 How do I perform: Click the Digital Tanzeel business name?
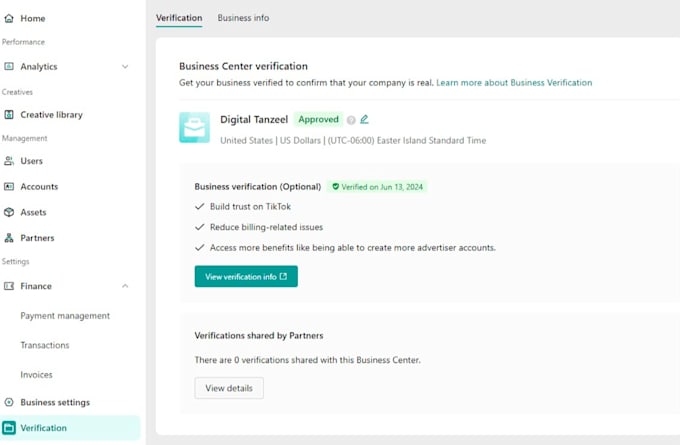click(254, 119)
